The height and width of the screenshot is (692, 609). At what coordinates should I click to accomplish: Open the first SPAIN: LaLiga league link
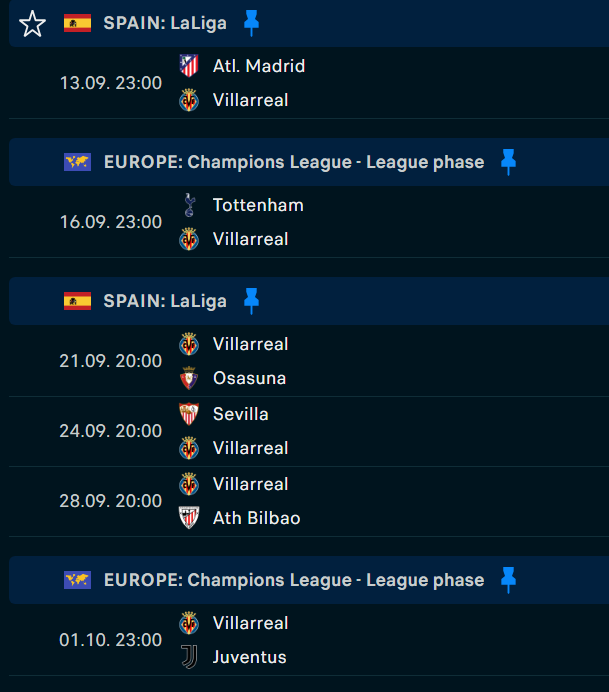pos(165,23)
